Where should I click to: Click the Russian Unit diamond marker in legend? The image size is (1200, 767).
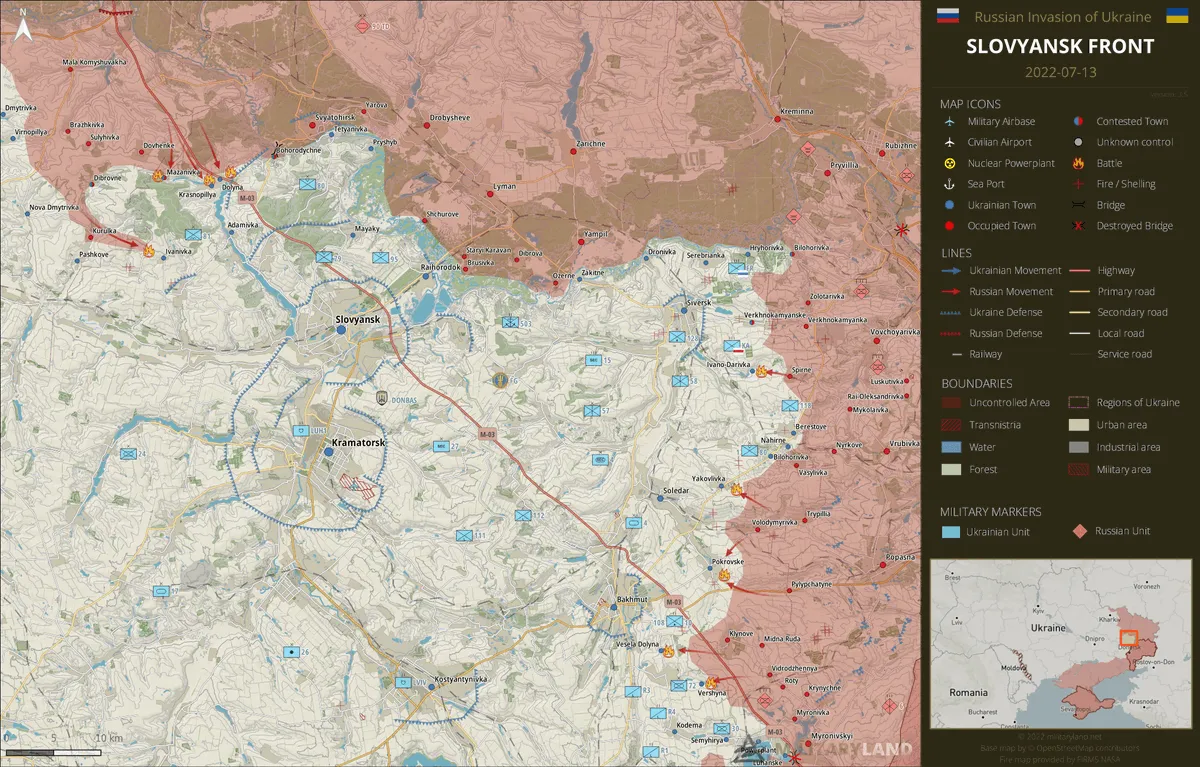coord(1080,531)
